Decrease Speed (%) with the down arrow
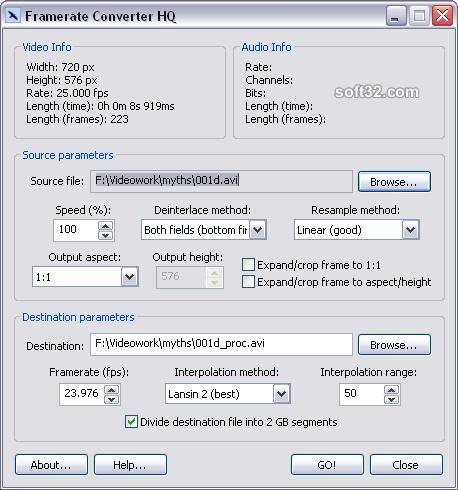Image resolution: width=458 pixels, height=490 pixels. [106, 235]
